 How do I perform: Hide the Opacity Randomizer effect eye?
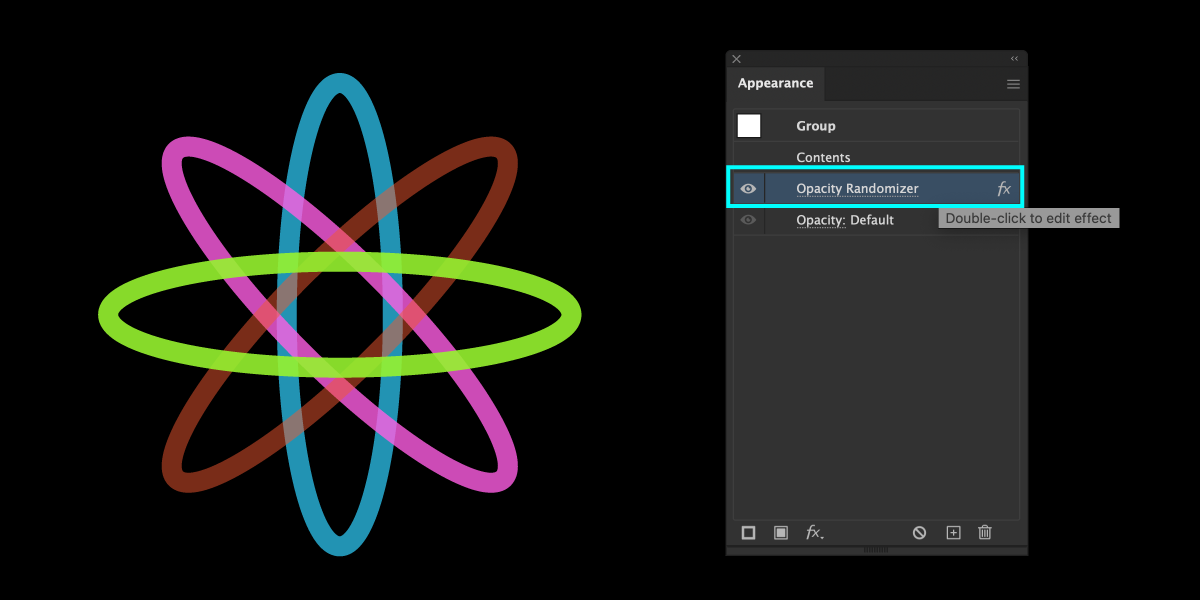tap(748, 189)
